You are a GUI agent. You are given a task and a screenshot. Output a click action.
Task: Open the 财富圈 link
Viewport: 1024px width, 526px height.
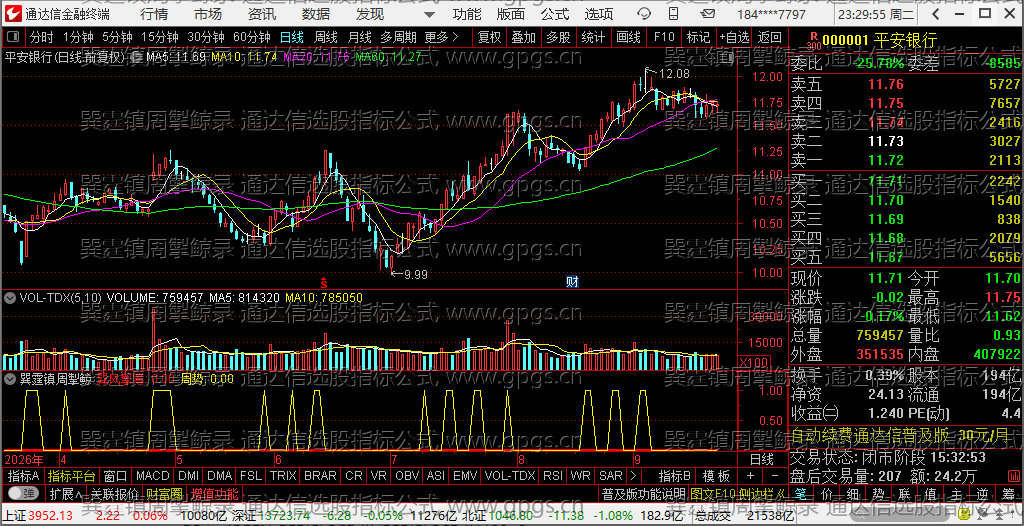click(164, 493)
